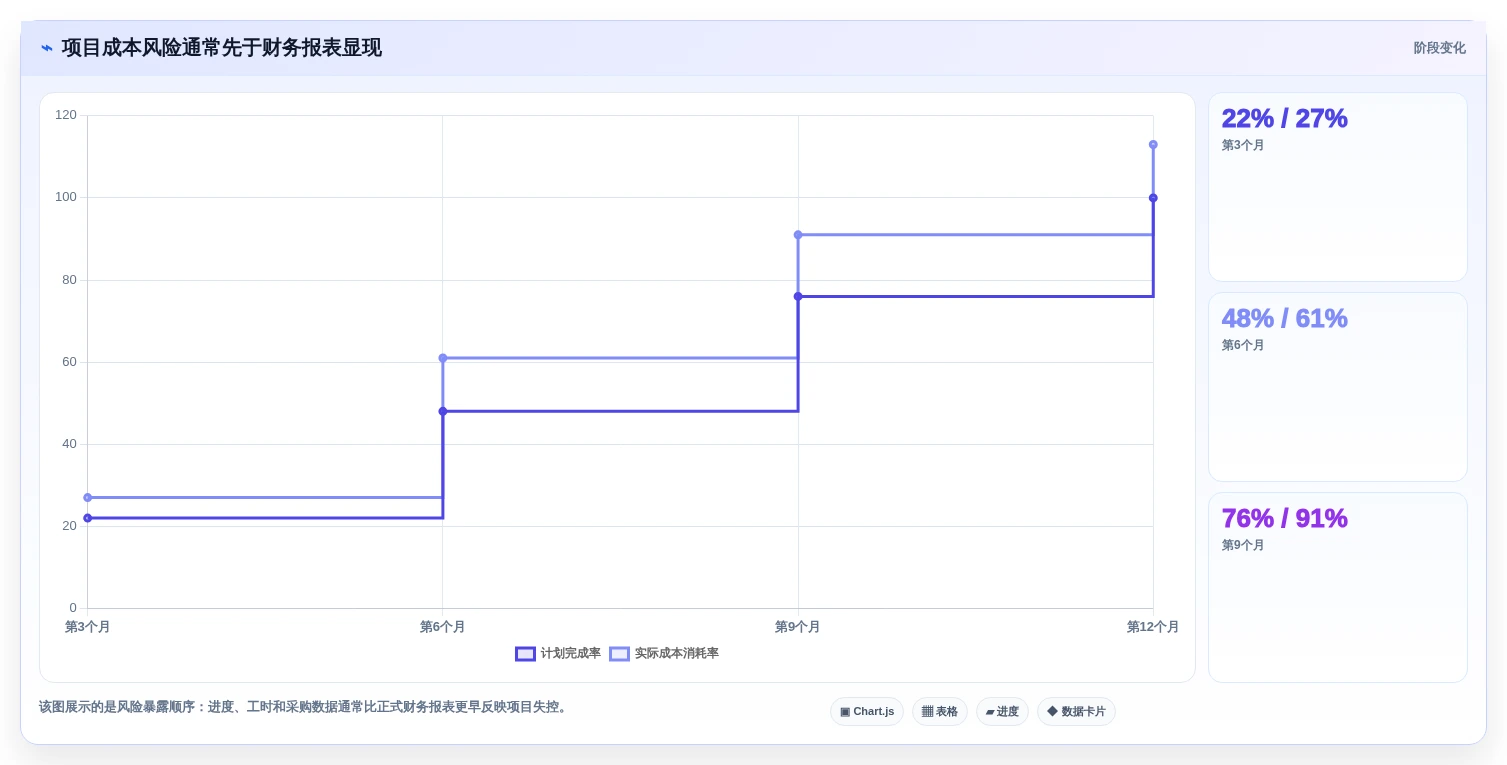
Task: Click the 第12个月 x-axis label
Action: pyautogui.click(x=1153, y=627)
